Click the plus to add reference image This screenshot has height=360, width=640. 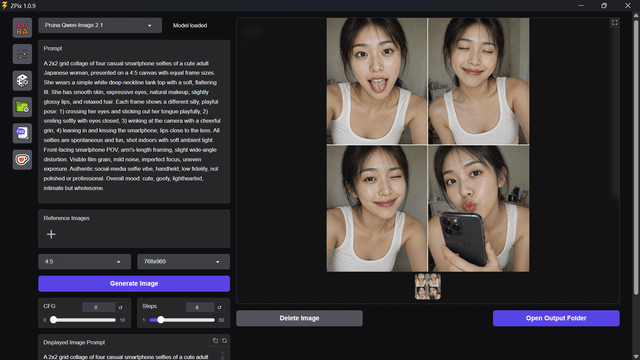tap(51, 234)
